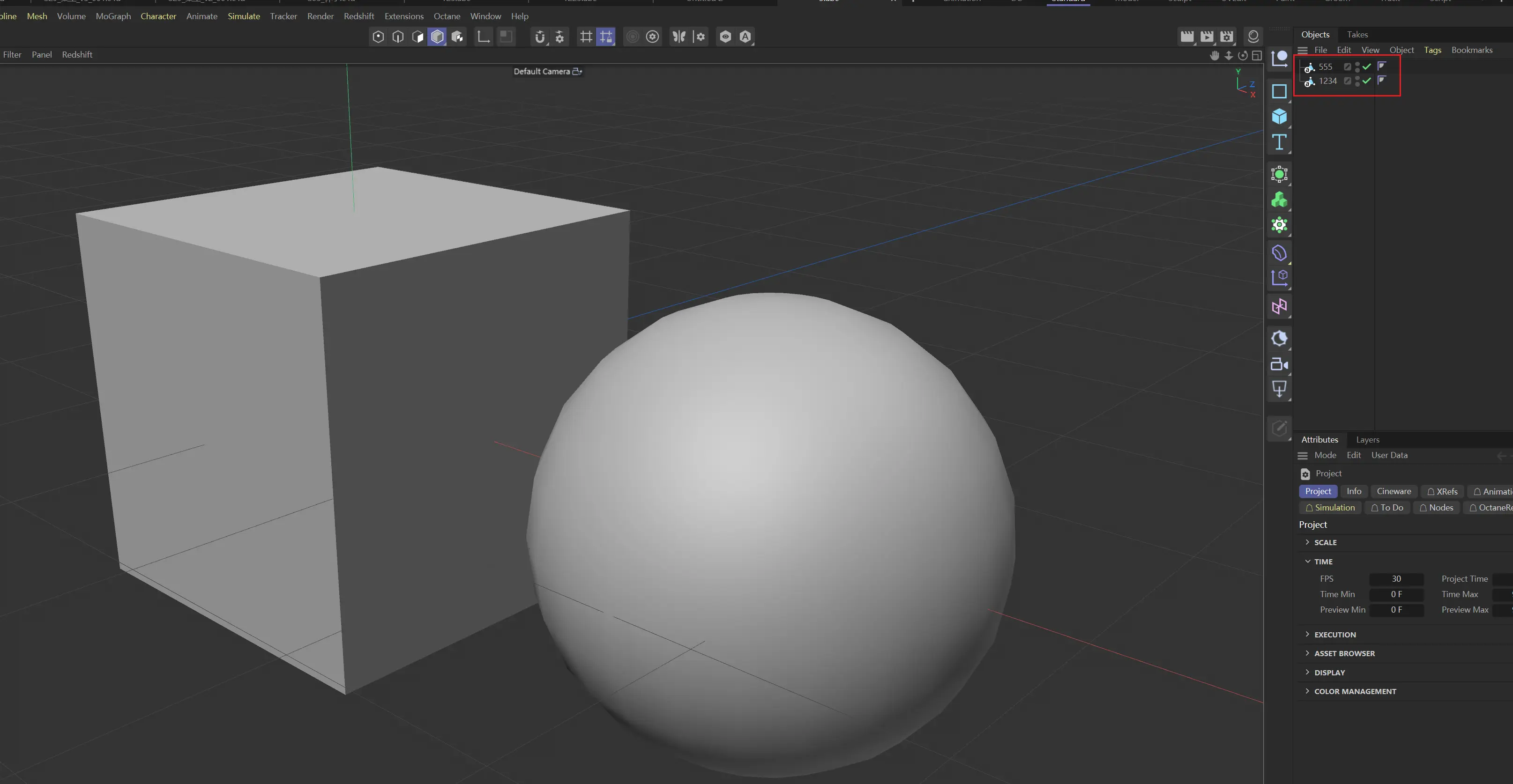This screenshot has width=1513, height=784.
Task: Click the green cloner MoGraph icon
Action: point(1279,200)
